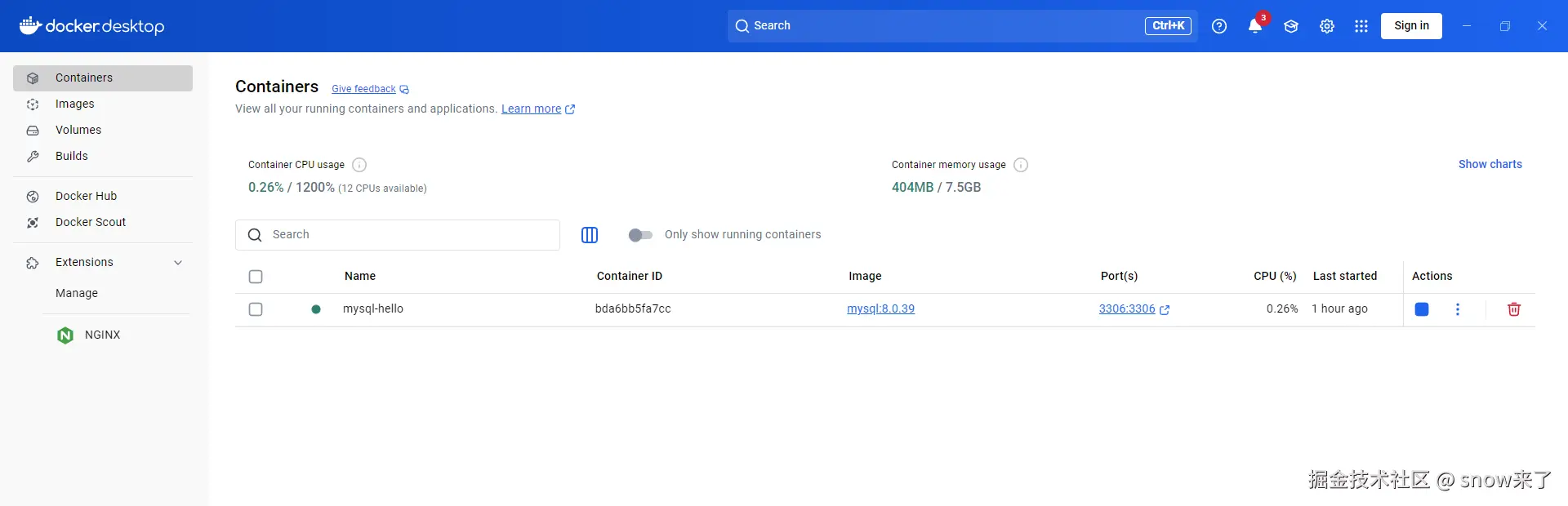Viewport: 1568px width, 506px height.
Task: Minimize the Docker Desktop window
Action: tap(1467, 26)
